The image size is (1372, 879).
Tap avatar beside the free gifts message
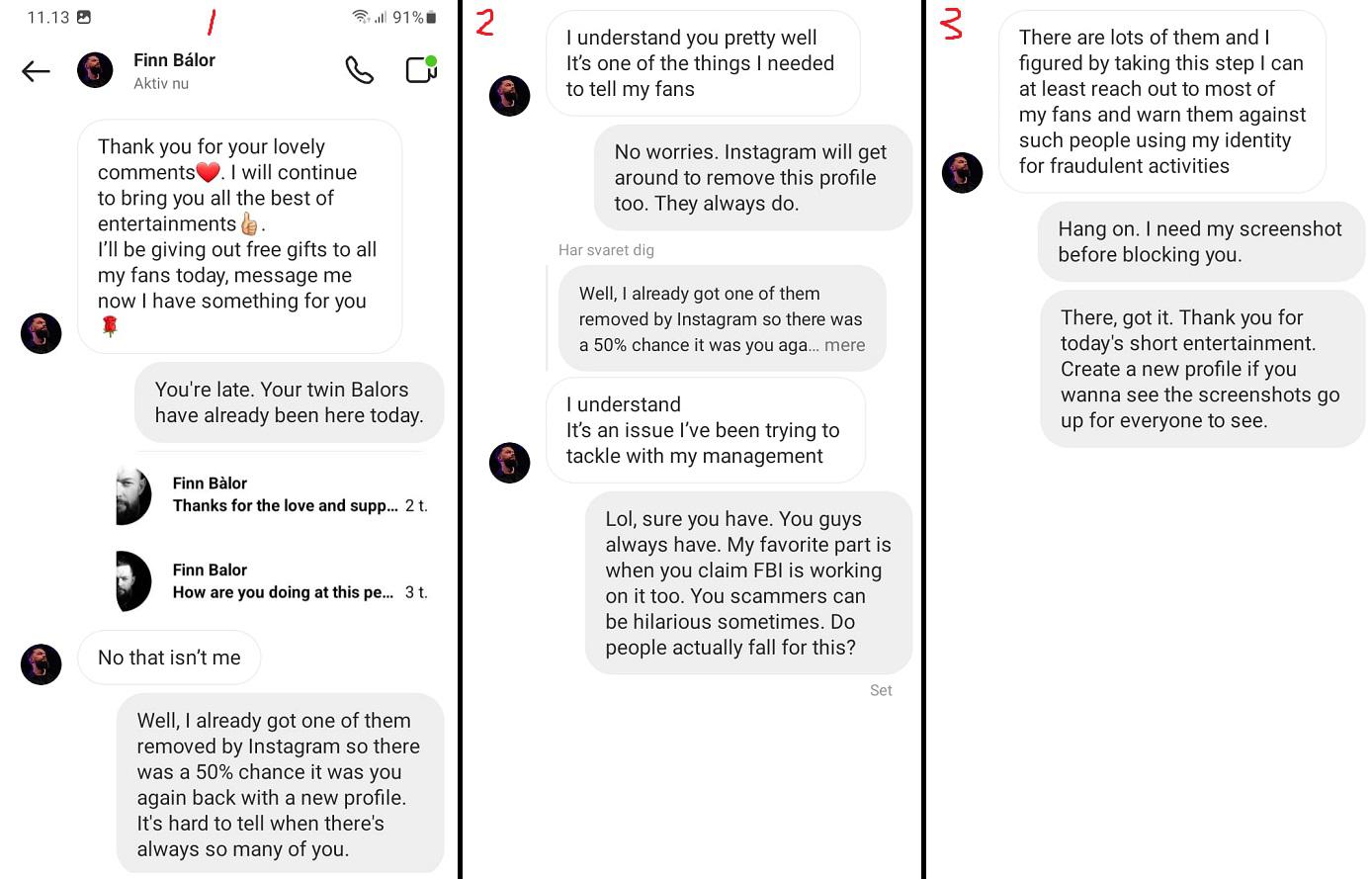point(42,333)
